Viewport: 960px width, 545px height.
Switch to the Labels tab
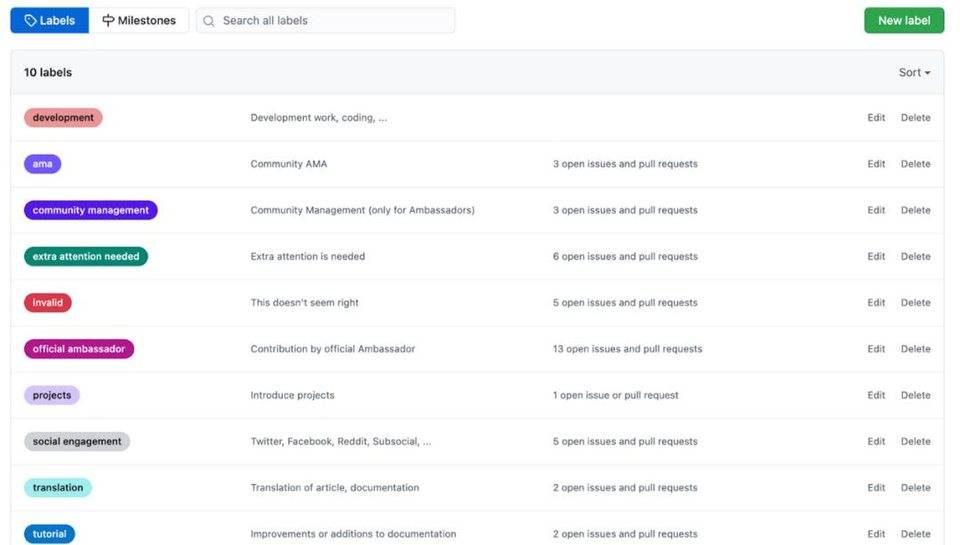click(50, 21)
